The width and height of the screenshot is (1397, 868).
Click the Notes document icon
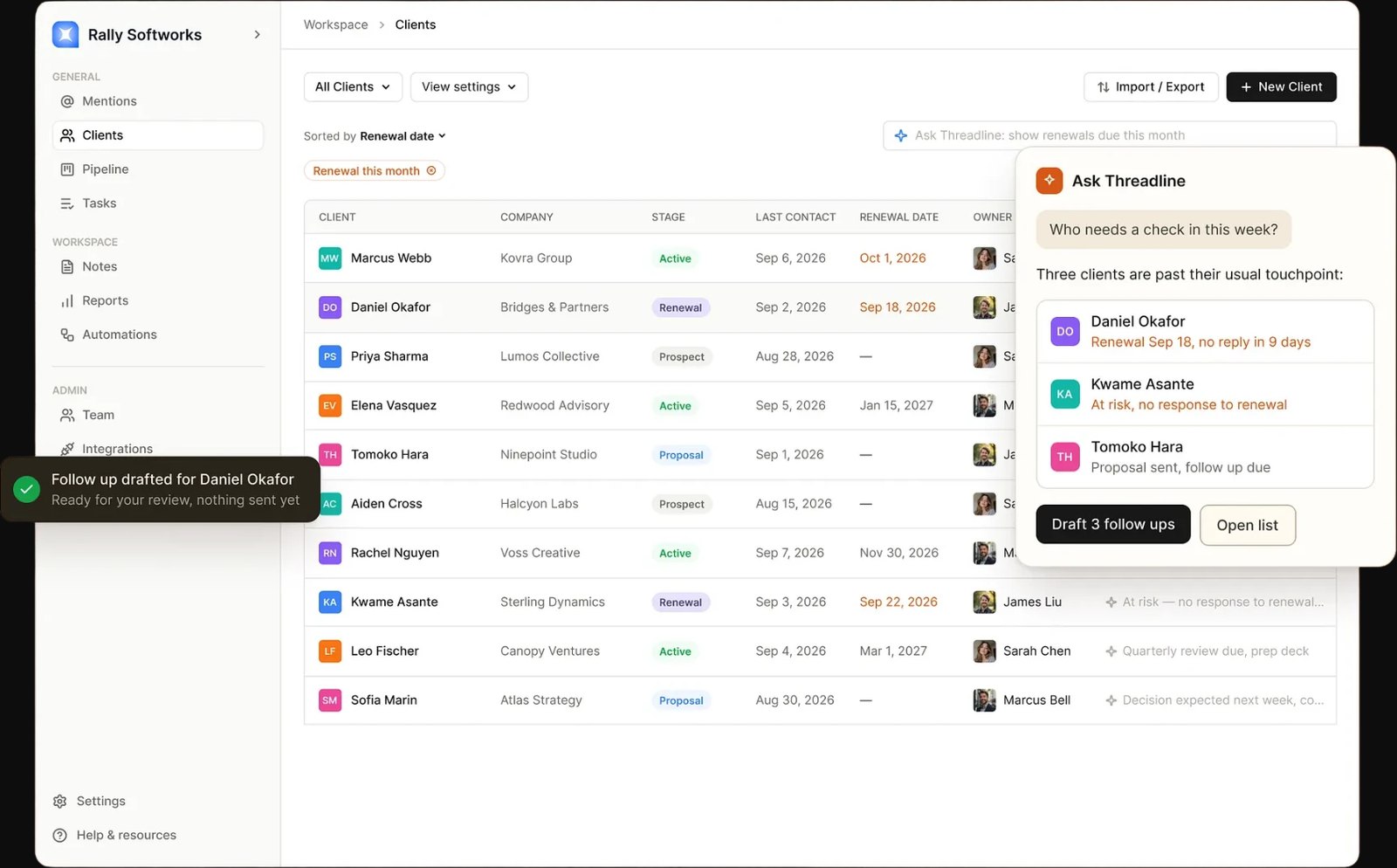(x=67, y=267)
